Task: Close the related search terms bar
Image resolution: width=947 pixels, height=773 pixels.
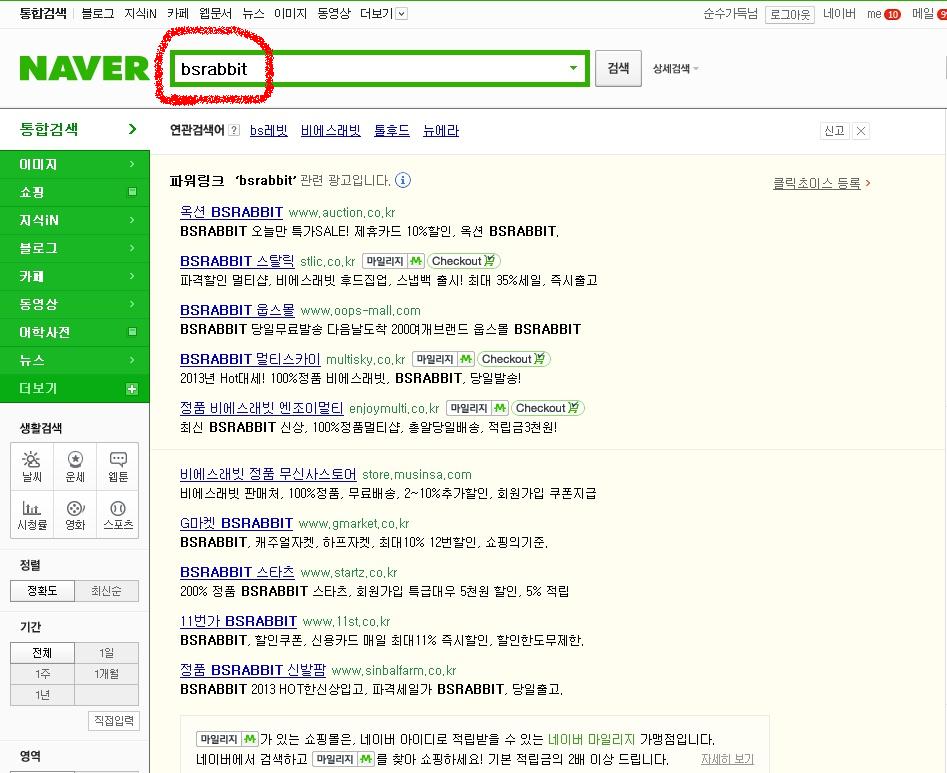Action: 861,130
